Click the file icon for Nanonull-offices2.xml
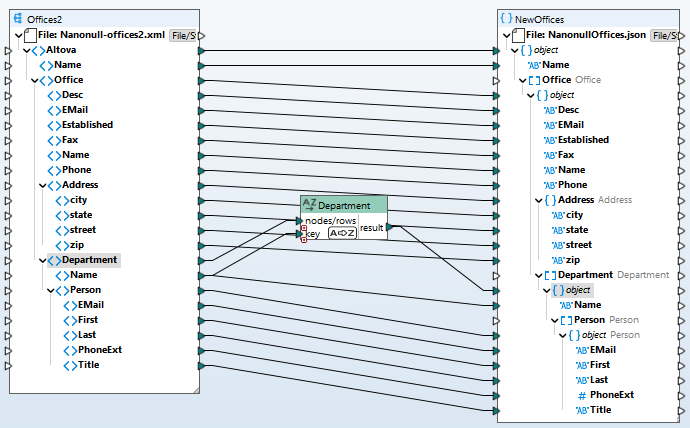This screenshot has width=690, height=428. coord(31,35)
